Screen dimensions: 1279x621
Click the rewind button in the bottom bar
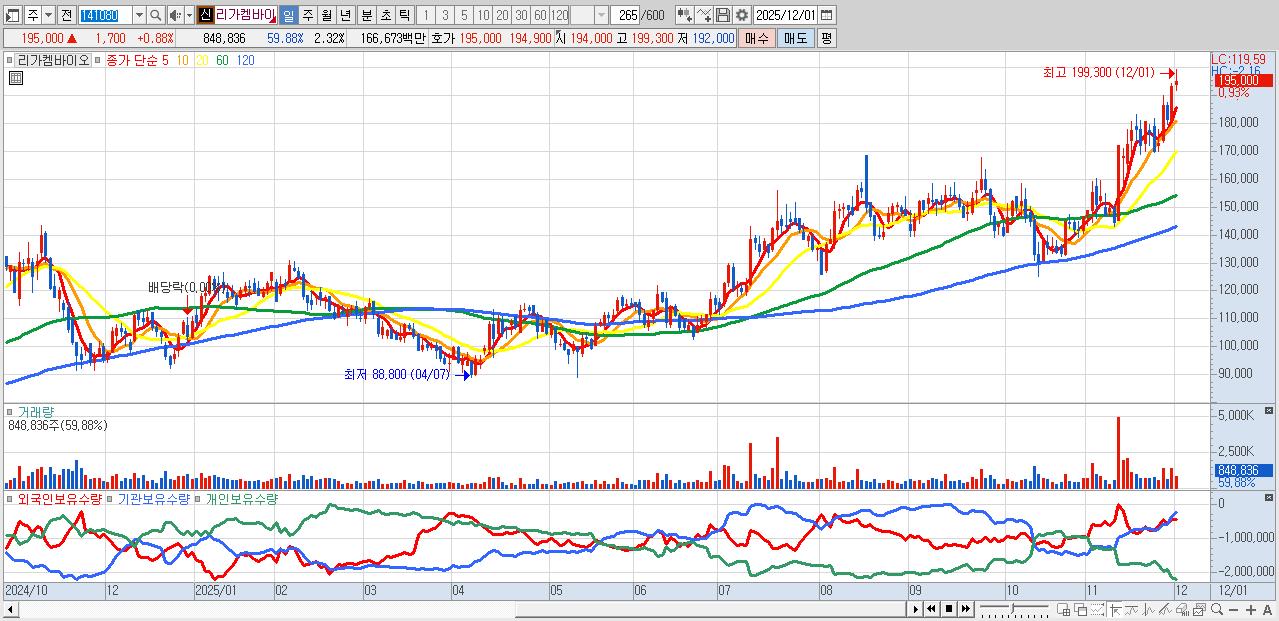(932, 609)
